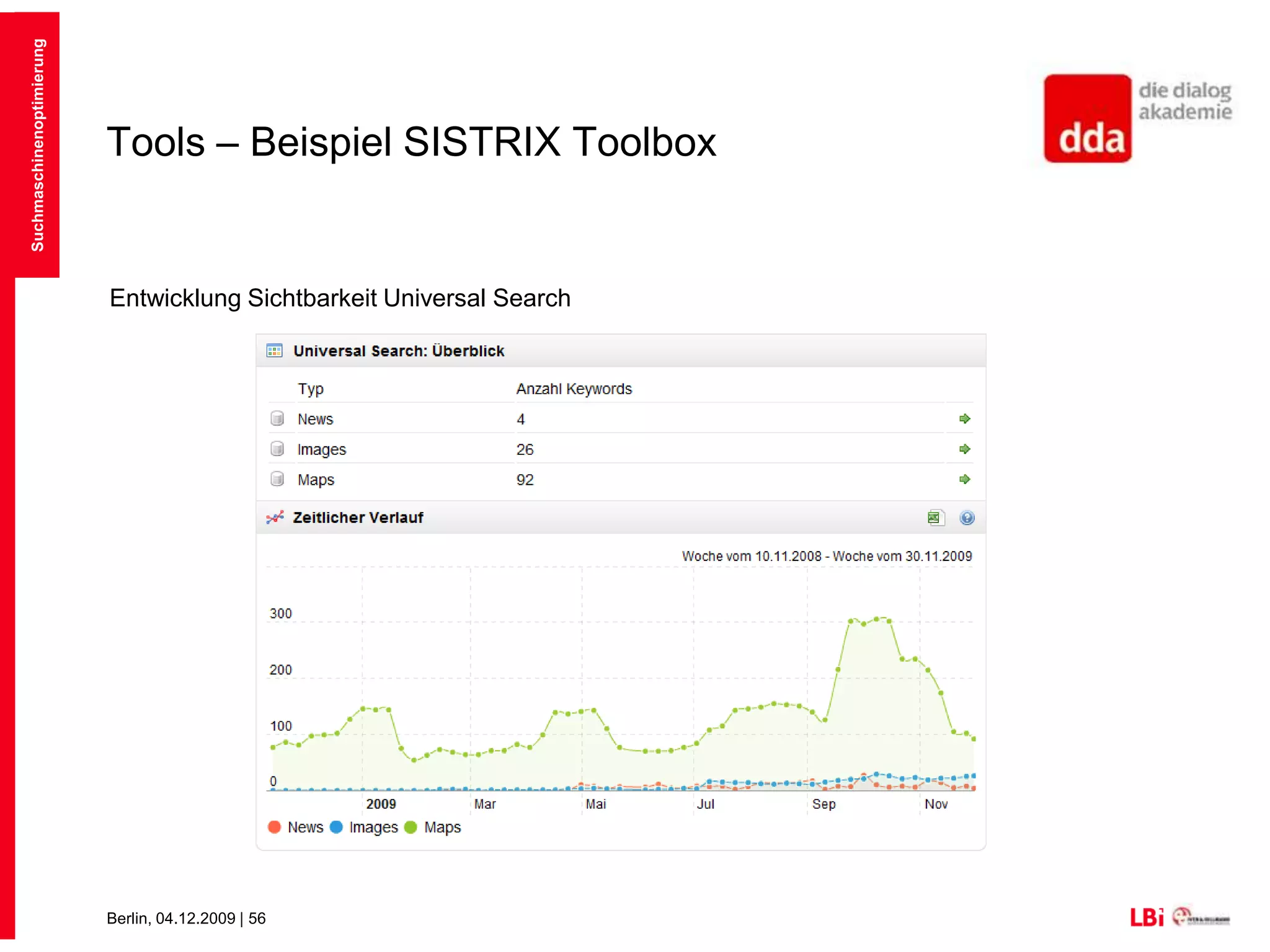Export chart data with the Excel icon
Screen dimensions: 1270x952
click(x=935, y=518)
